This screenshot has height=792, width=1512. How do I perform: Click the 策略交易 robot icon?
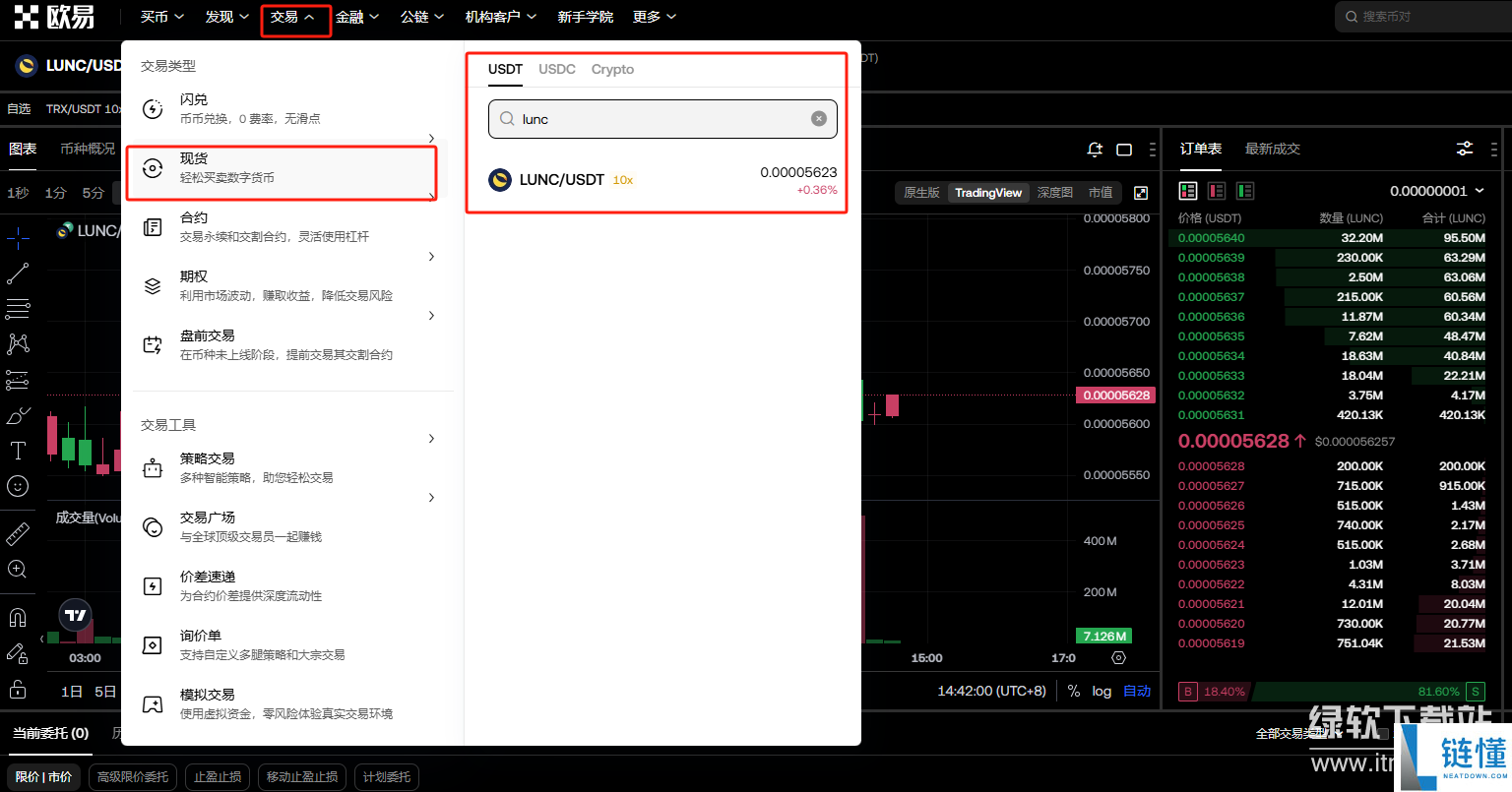pyautogui.click(x=153, y=468)
